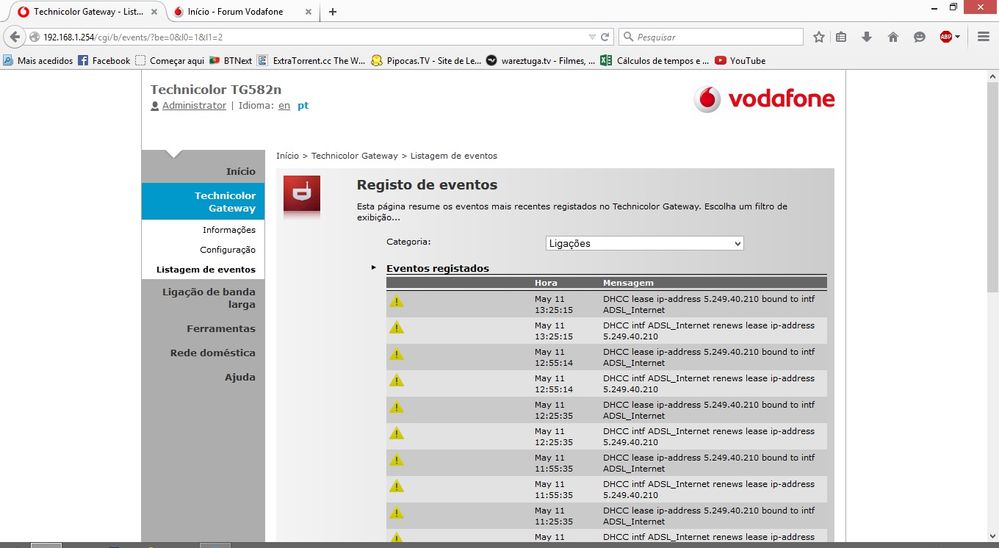999x548 pixels.
Task: Click the Mensagem column header
Action: click(x=628, y=283)
